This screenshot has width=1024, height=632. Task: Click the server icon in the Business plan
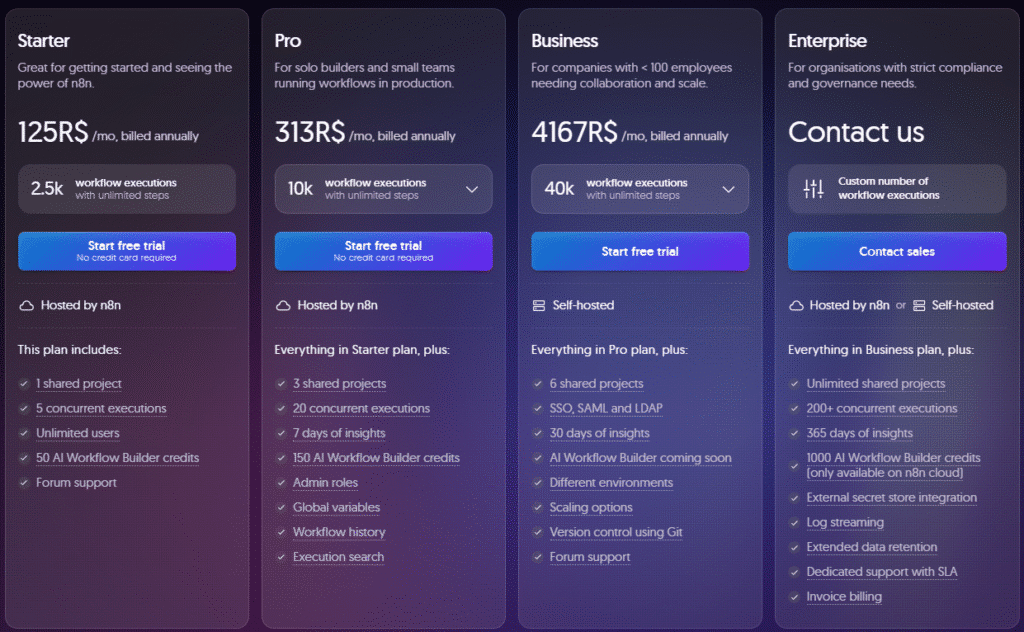[x=539, y=305]
